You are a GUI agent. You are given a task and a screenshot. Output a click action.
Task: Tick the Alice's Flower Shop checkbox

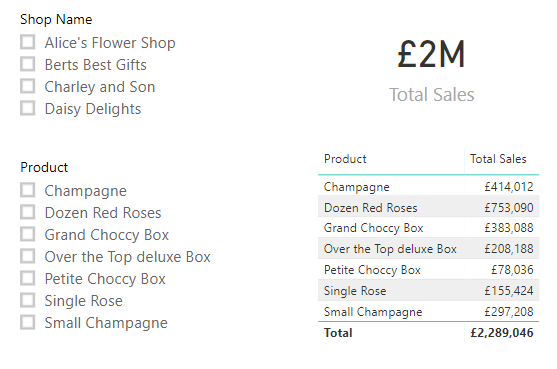27,42
